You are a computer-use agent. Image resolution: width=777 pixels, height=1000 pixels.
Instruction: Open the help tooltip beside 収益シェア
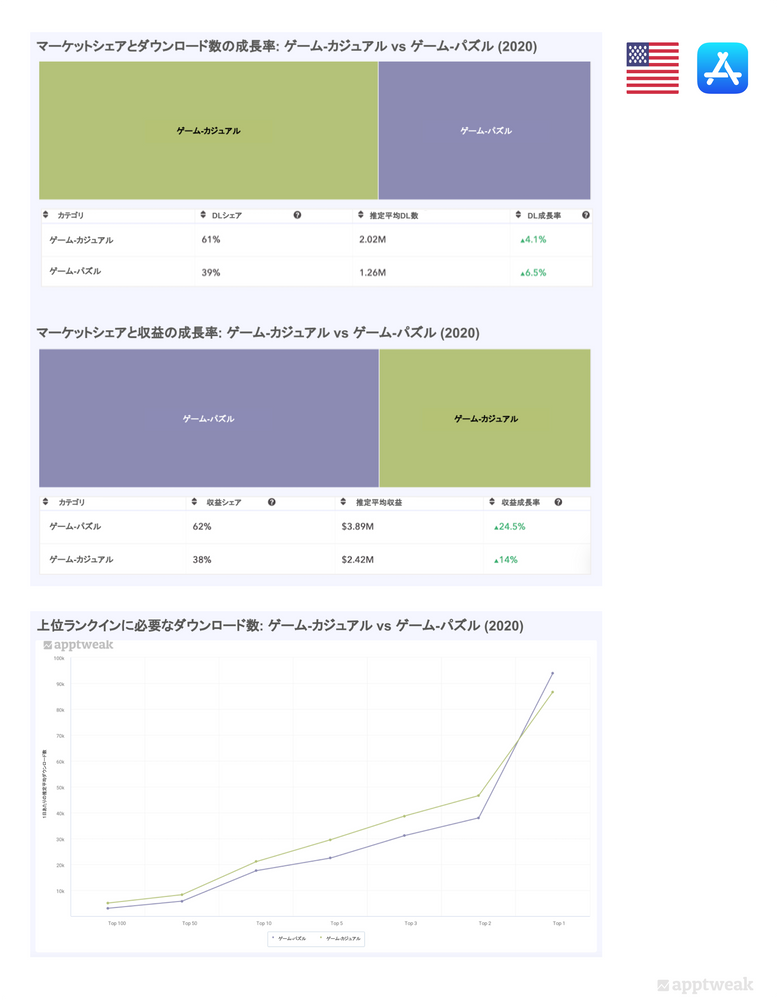[x=272, y=502]
